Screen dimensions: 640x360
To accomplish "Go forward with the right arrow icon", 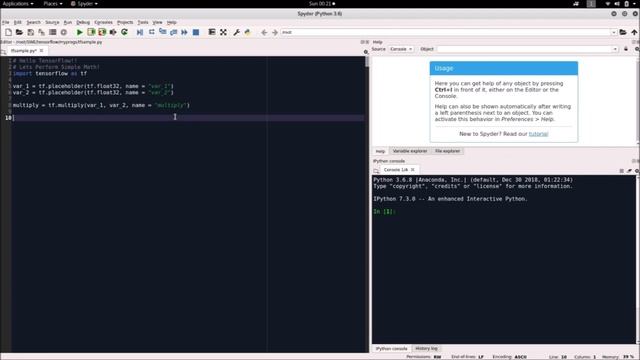I will point(275,32).
